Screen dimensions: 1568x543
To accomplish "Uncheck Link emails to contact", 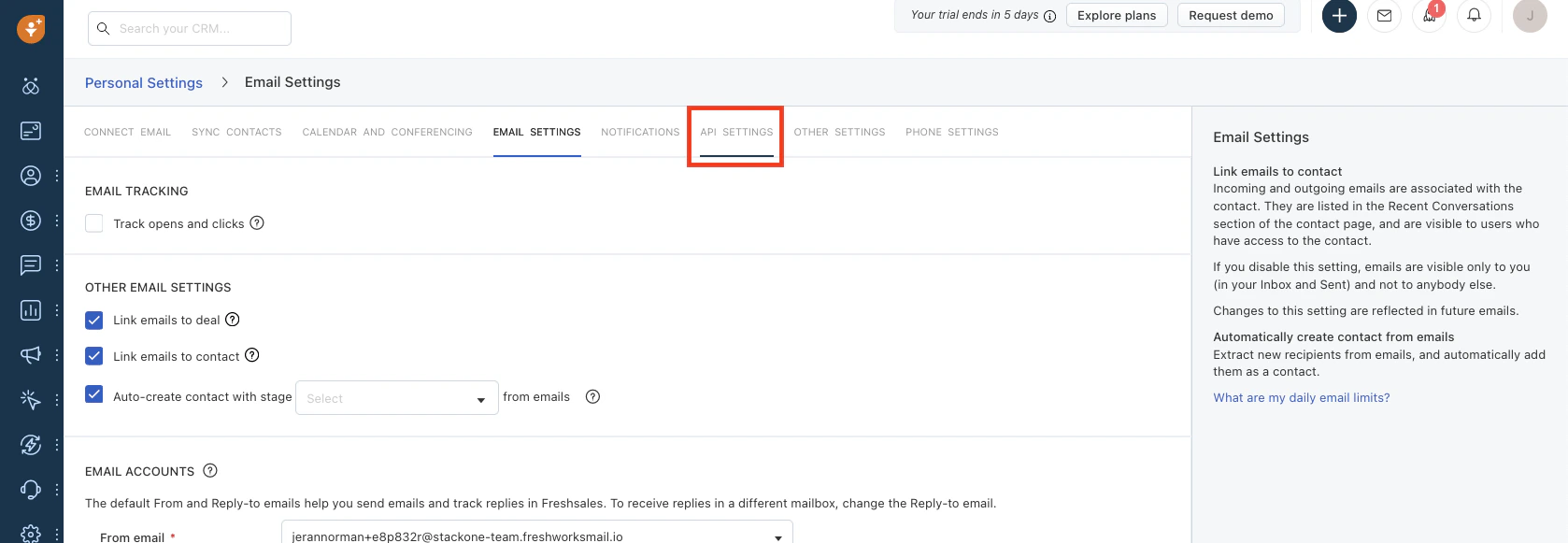I will pyautogui.click(x=94, y=356).
